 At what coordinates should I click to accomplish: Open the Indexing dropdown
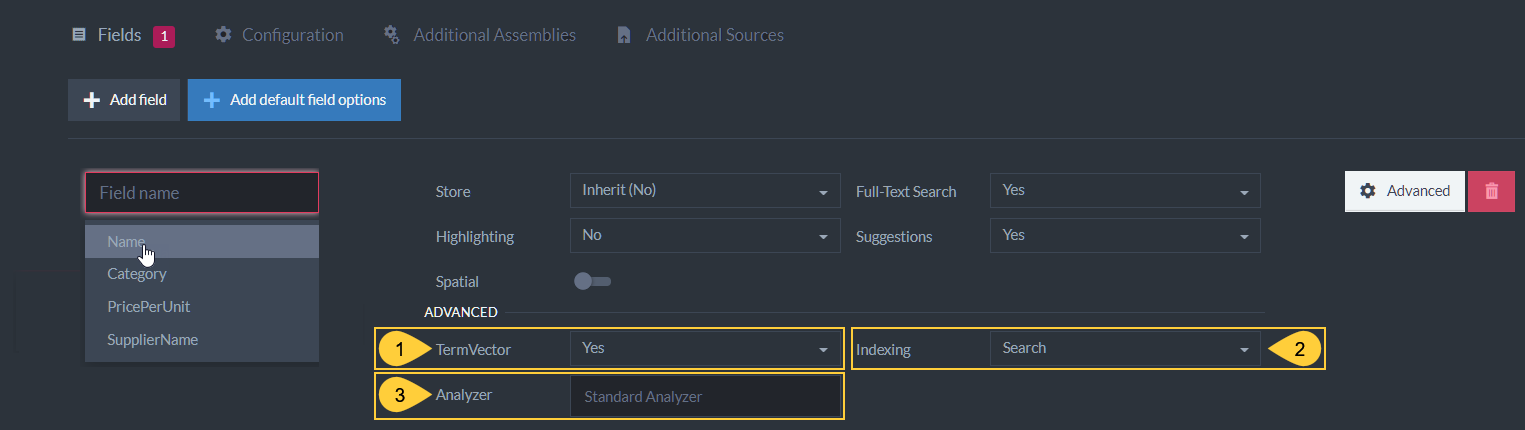(x=1125, y=349)
